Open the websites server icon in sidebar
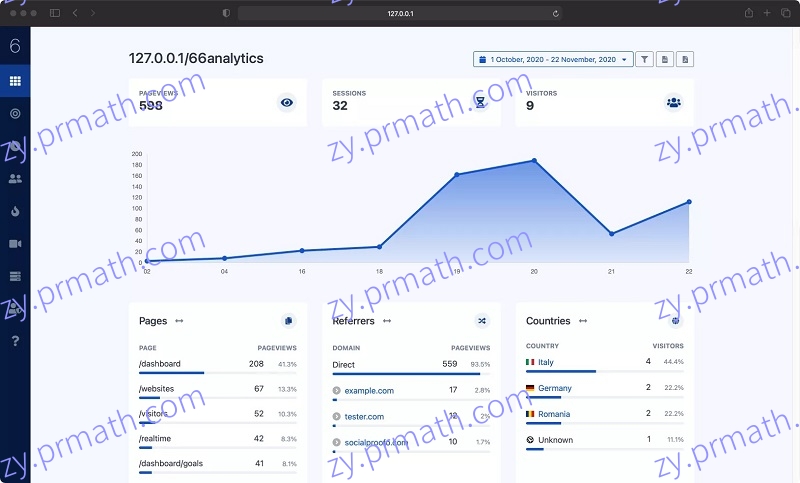The image size is (800, 483). [15, 276]
